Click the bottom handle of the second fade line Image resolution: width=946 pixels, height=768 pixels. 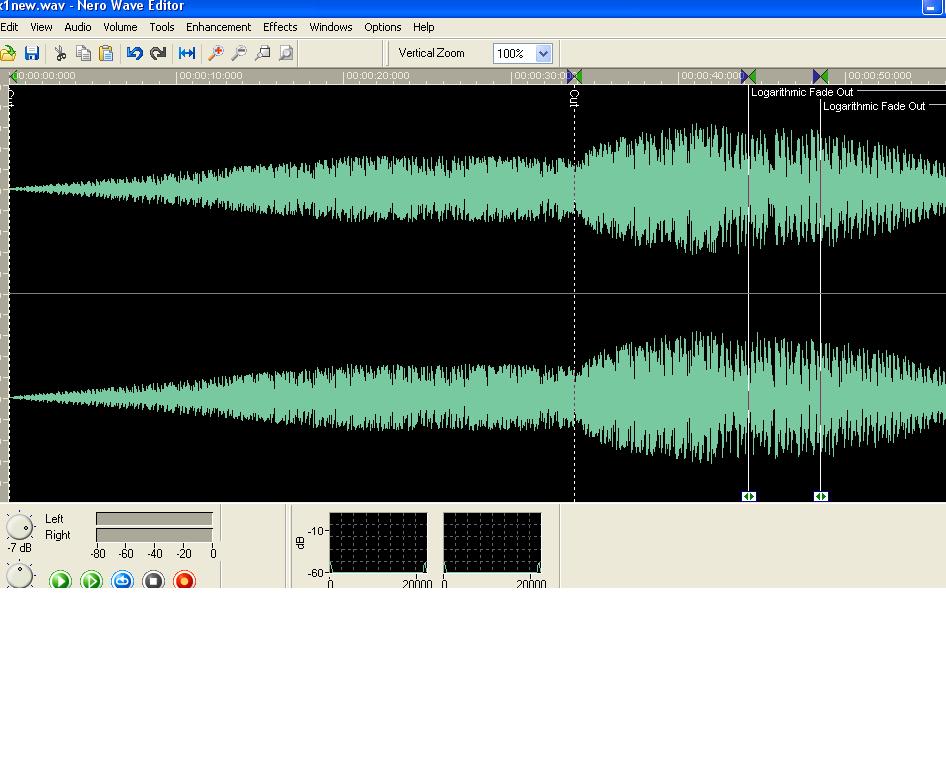pyautogui.click(x=821, y=496)
